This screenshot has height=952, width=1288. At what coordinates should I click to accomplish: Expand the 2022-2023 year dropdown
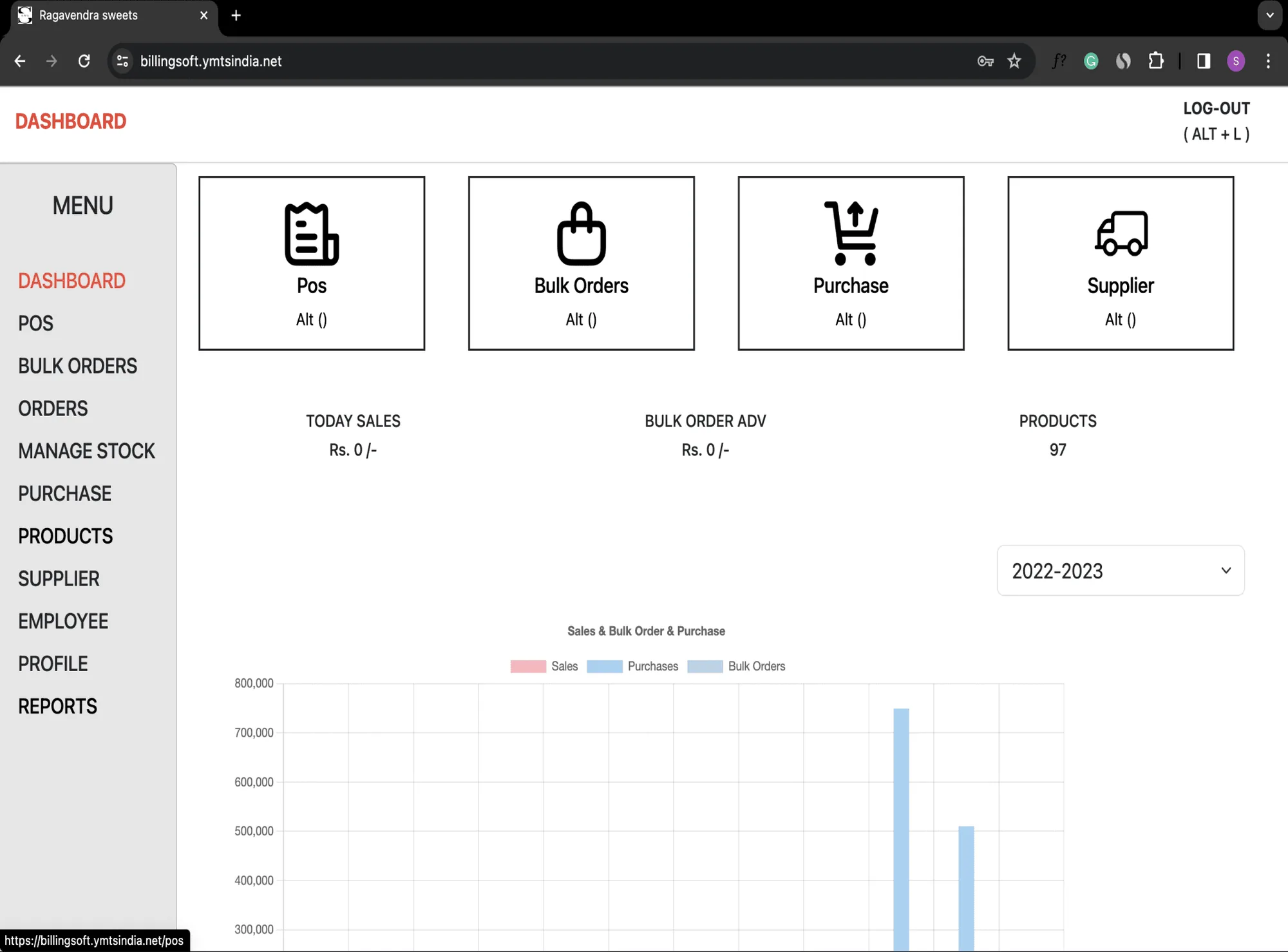1121,571
